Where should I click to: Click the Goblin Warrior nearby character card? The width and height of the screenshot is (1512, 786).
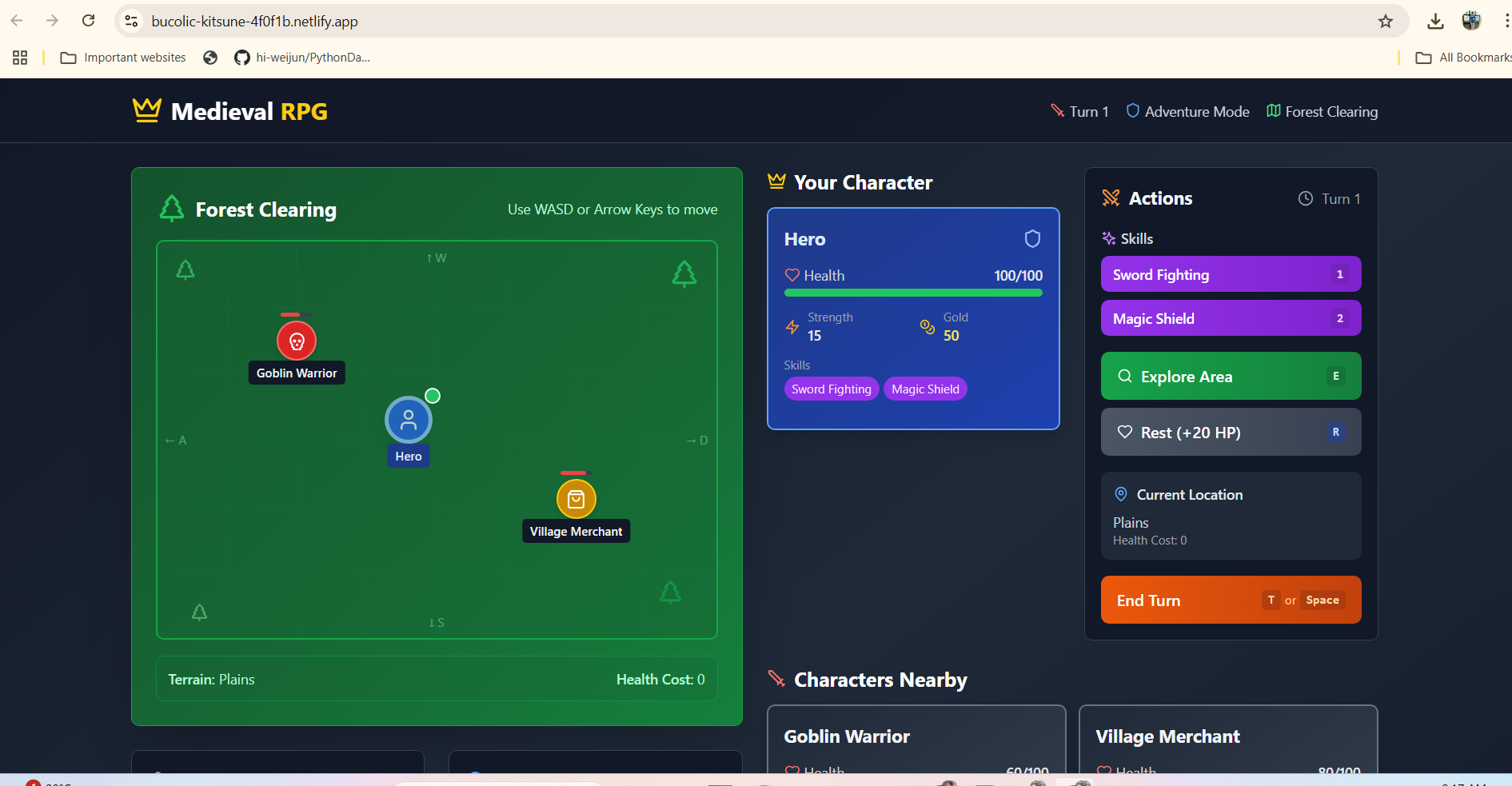(916, 740)
